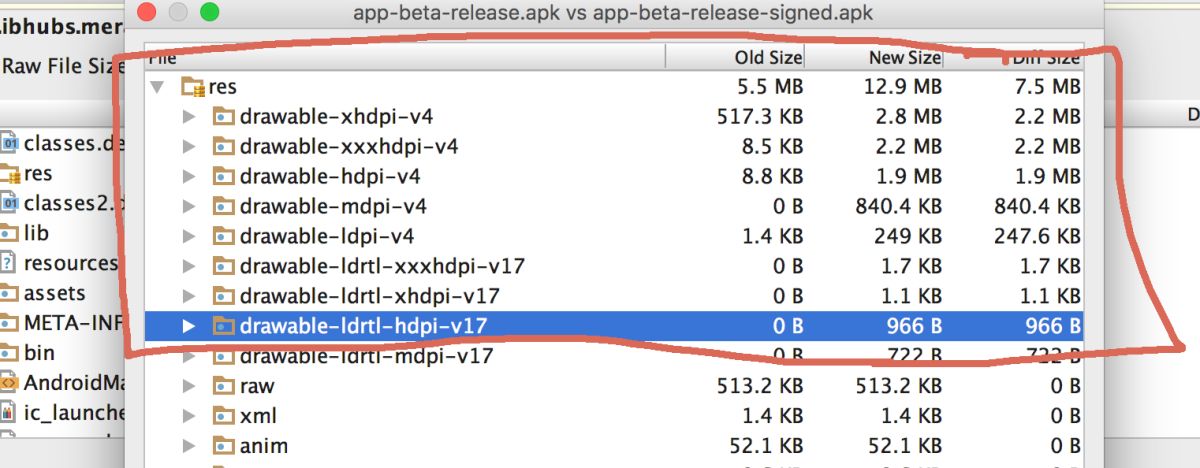Click the 12.9 MB new size of res
The height and width of the screenshot is (468, 1200).
[904, 87]
